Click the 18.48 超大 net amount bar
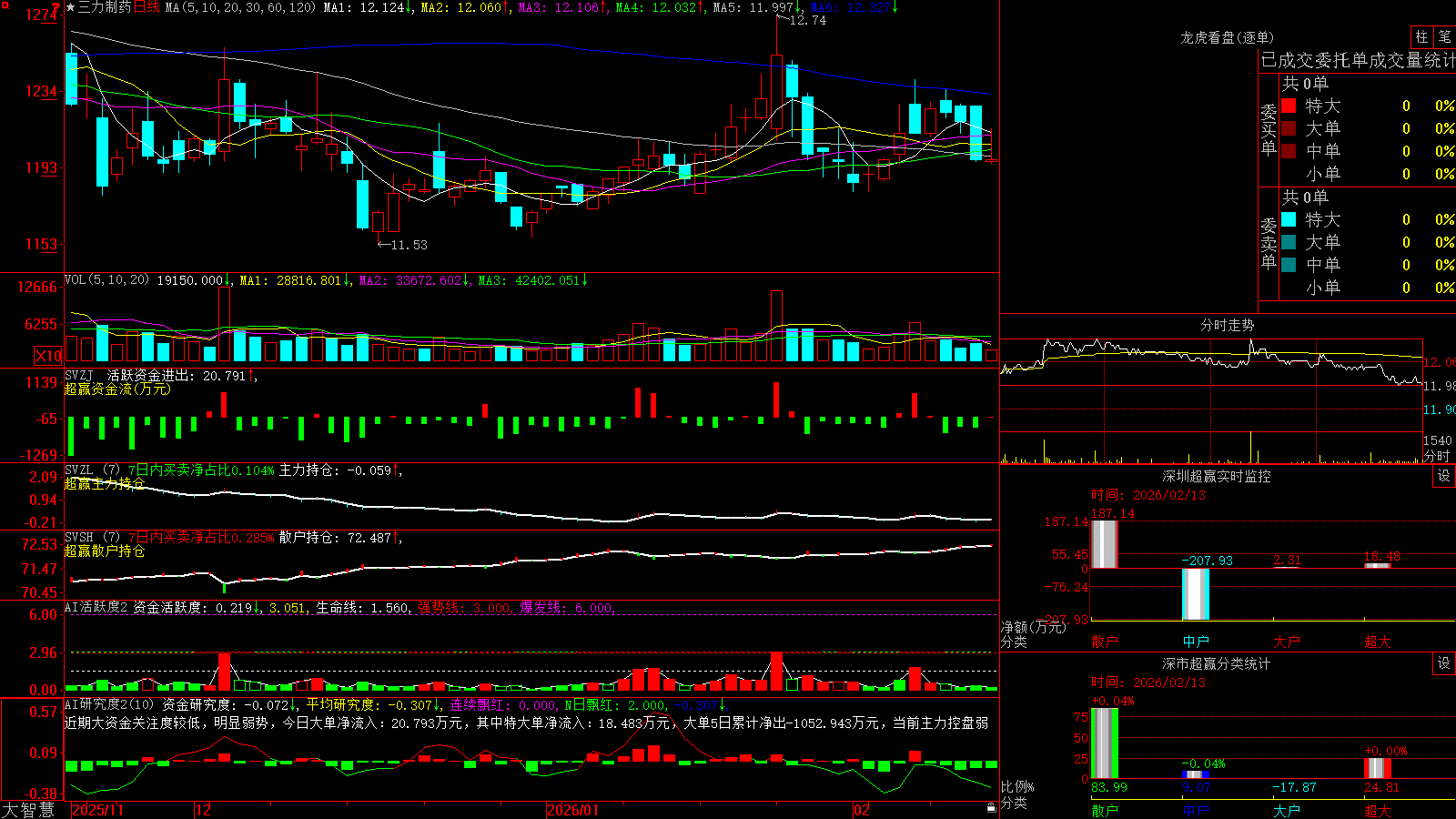 click(x=1378, y=566)
